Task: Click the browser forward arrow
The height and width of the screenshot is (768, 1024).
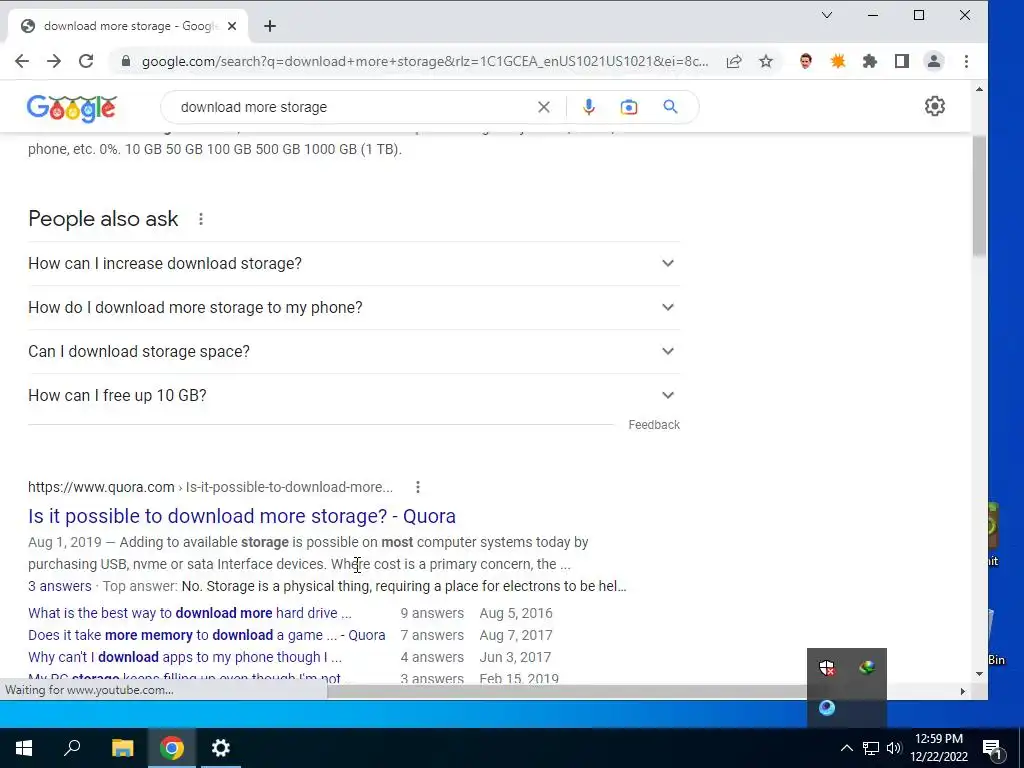Action: click(54, 61)
